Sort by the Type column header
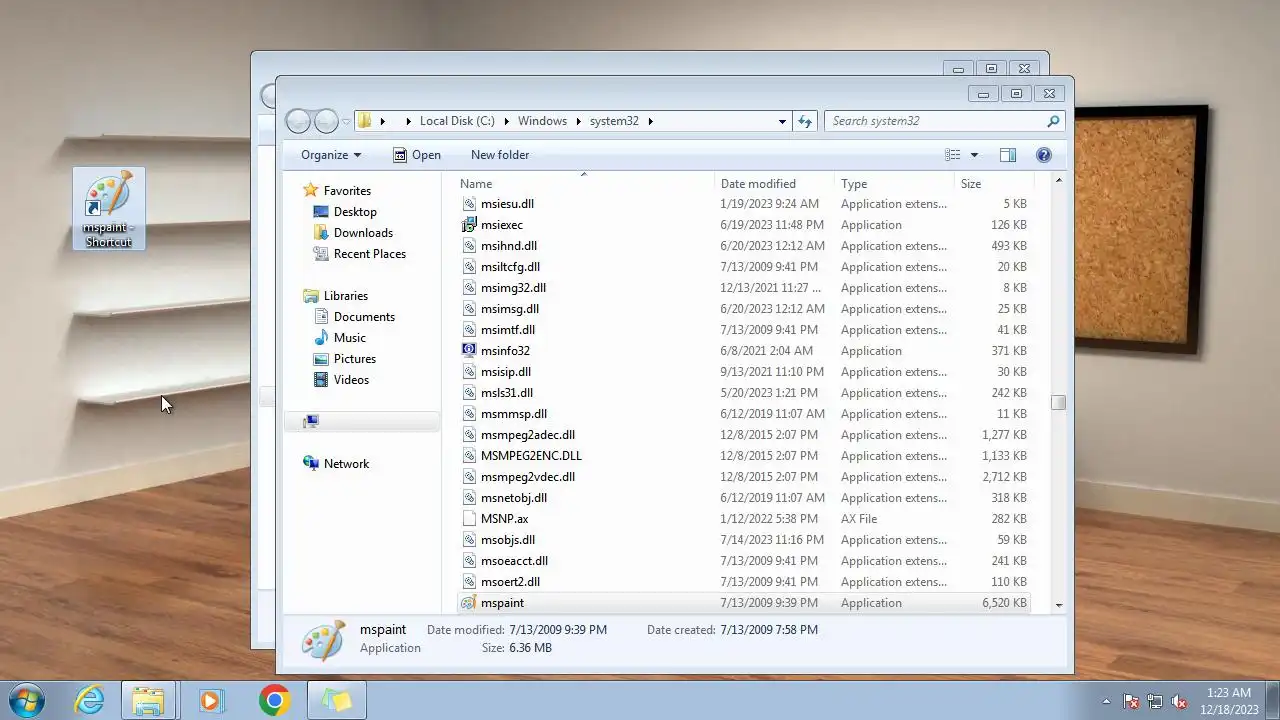 pyautogui.click(x=895, y=184)
